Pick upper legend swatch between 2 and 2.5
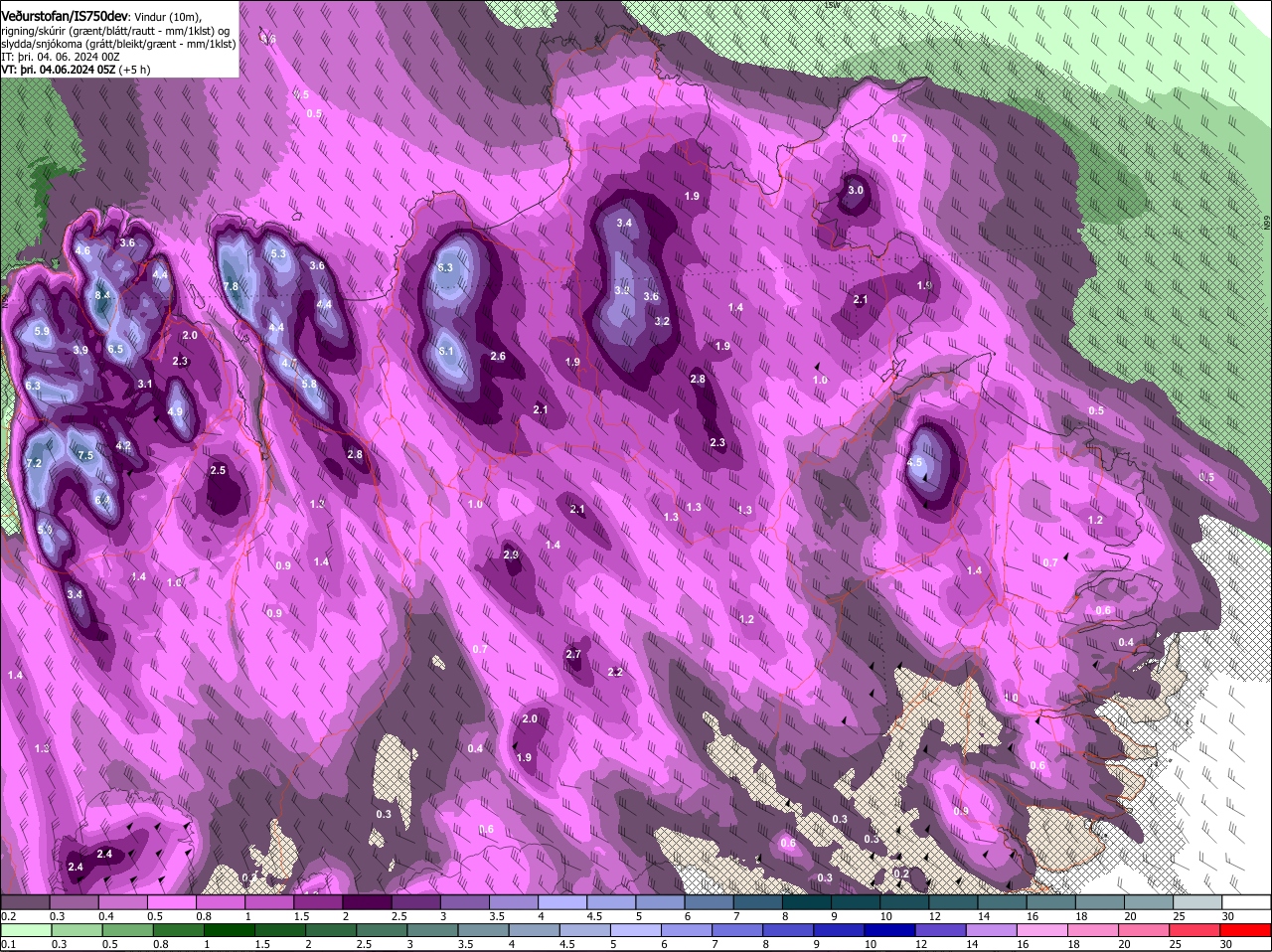Viewport: 1272px width, 952px height. tap(370, 901)
